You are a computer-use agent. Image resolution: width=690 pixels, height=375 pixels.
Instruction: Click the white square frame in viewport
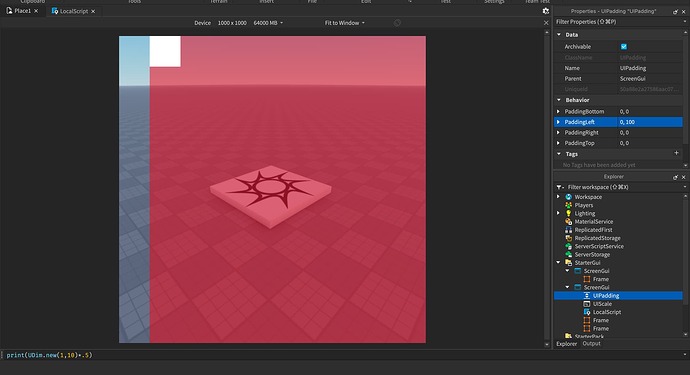pos(165,51)
